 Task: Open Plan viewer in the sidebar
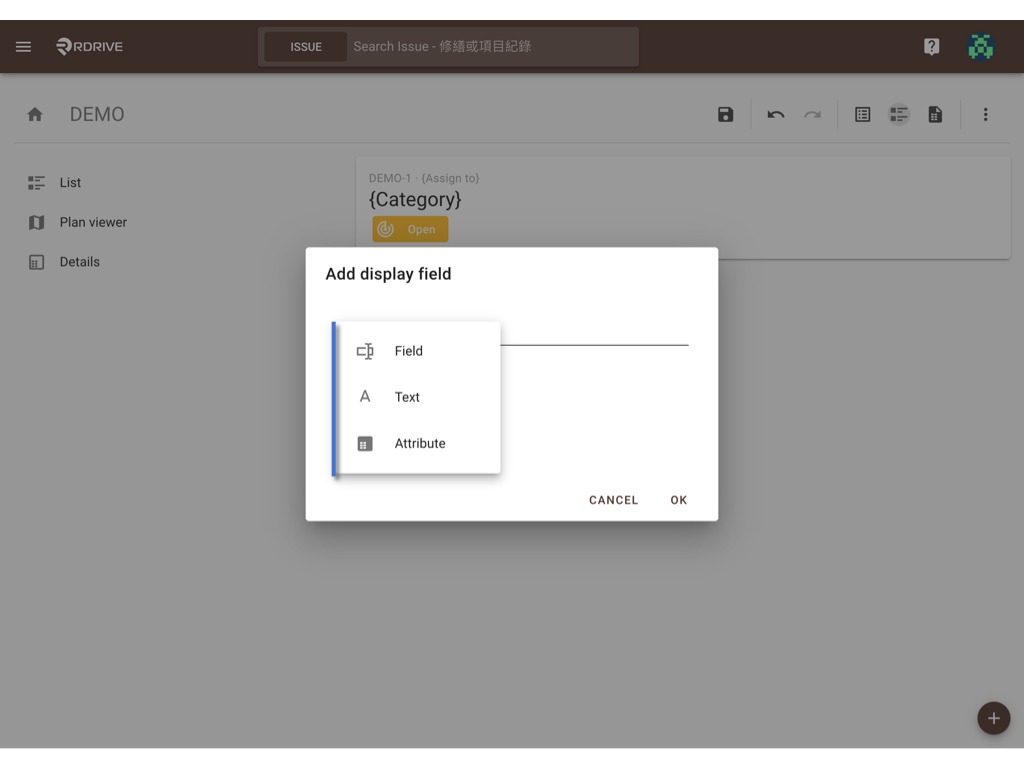(x=77, y=223)
